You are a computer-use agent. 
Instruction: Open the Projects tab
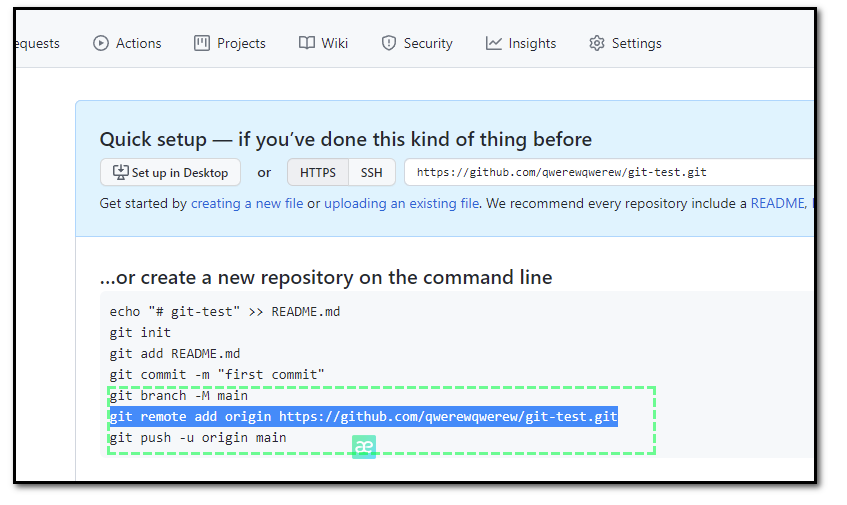[241, 43]
